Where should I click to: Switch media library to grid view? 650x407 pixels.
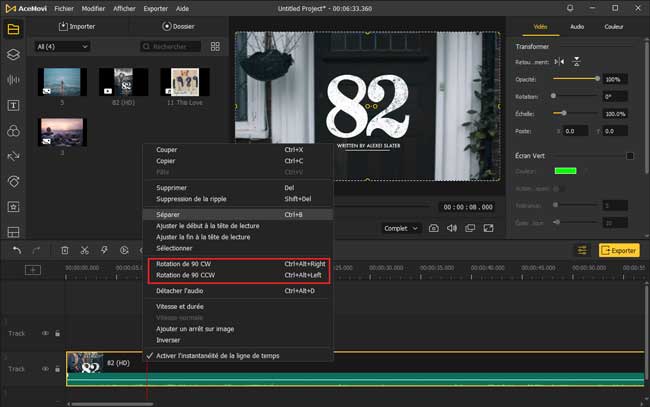click(x=216, y=47)
